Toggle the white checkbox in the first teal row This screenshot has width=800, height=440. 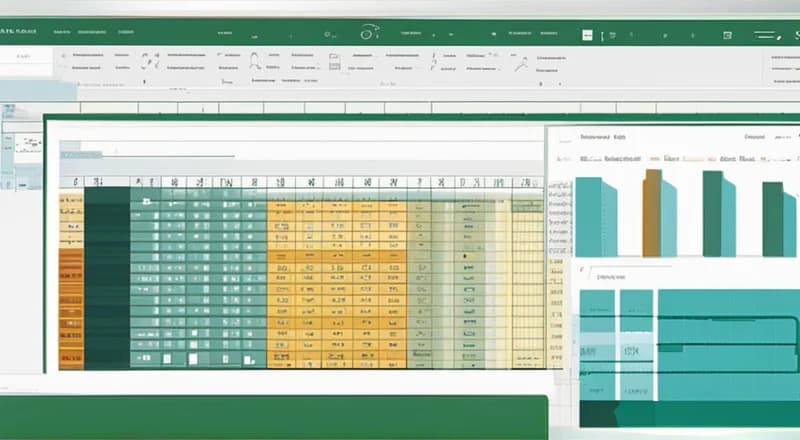[x=146, y=201]
